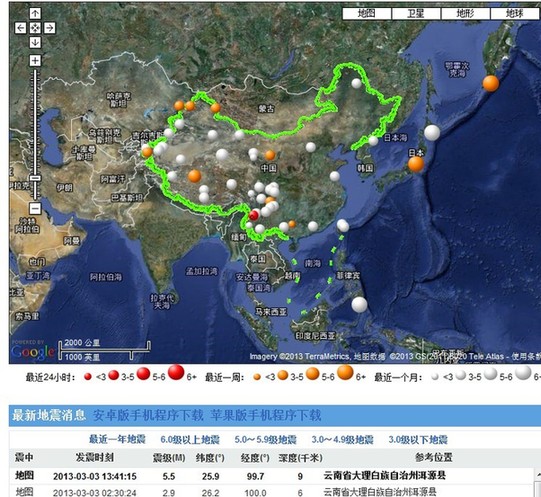Switch to 地图 map view
The image size is (541, 497).
pyautogui.click(x=367, y=13)
